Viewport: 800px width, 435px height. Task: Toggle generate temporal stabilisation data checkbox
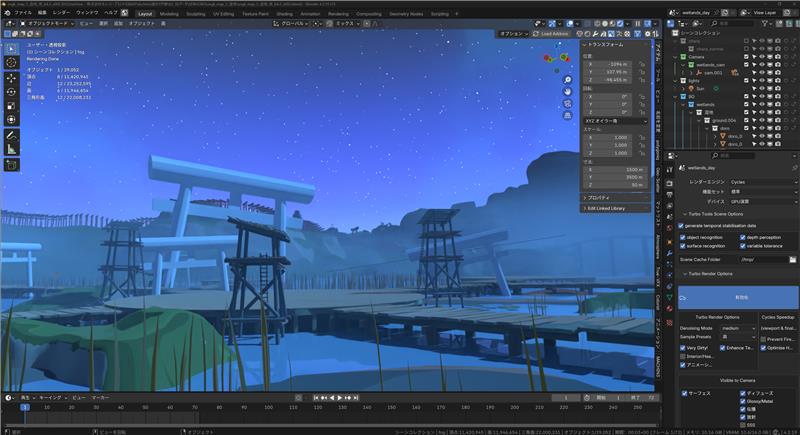pyautogui.click(x=682, y=226)
